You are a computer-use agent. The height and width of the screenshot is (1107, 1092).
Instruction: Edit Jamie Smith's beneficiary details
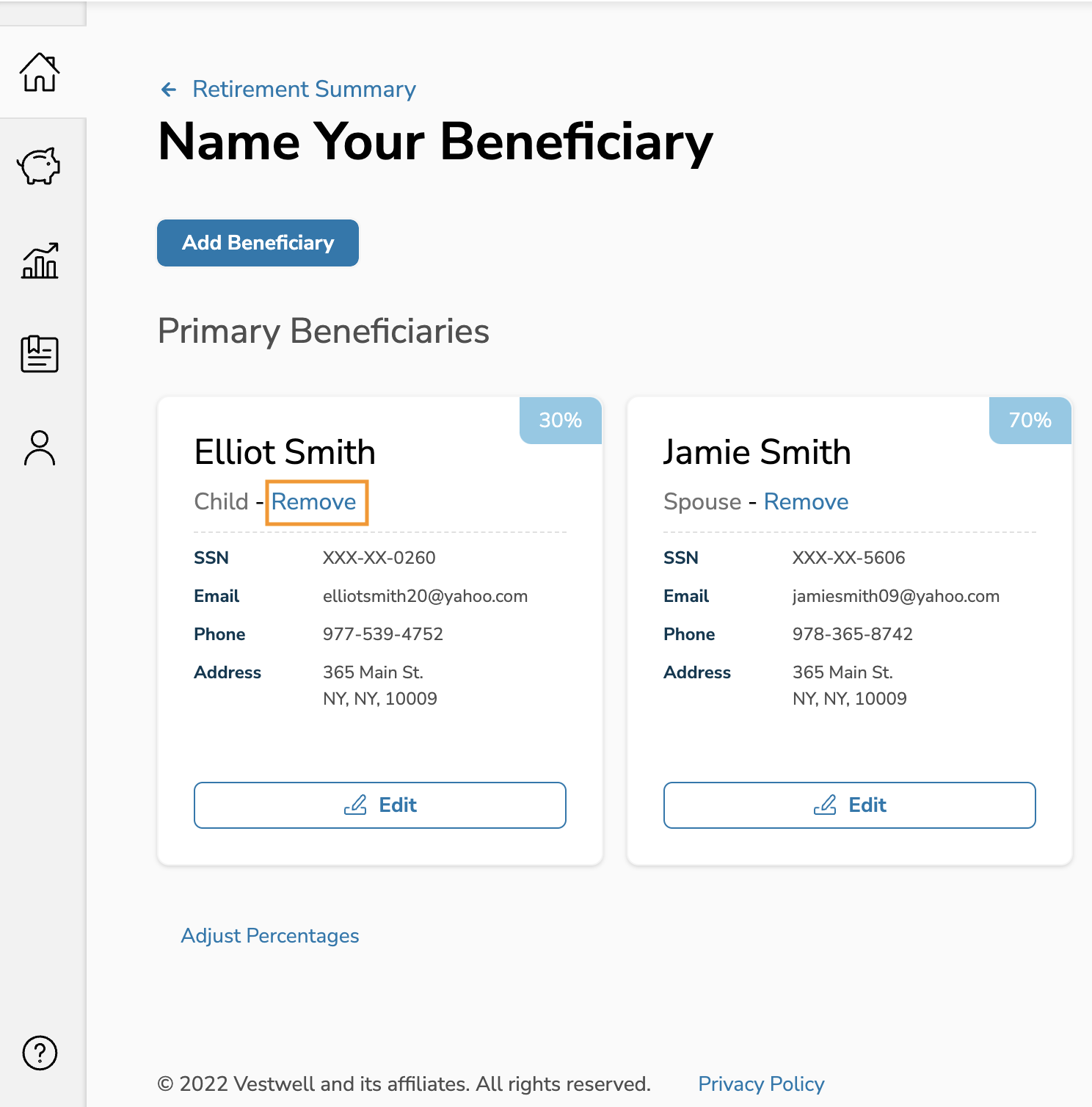(849, 805)
